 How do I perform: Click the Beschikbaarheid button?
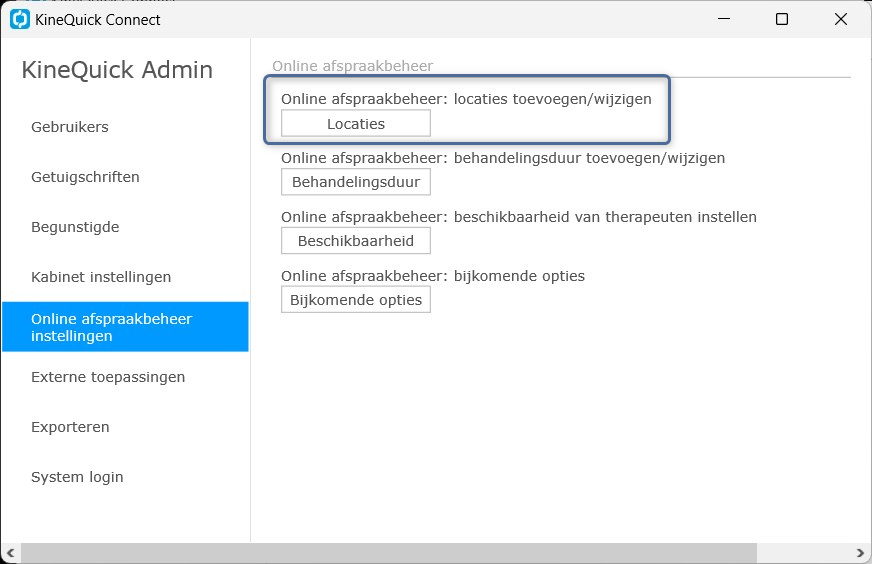356,241
